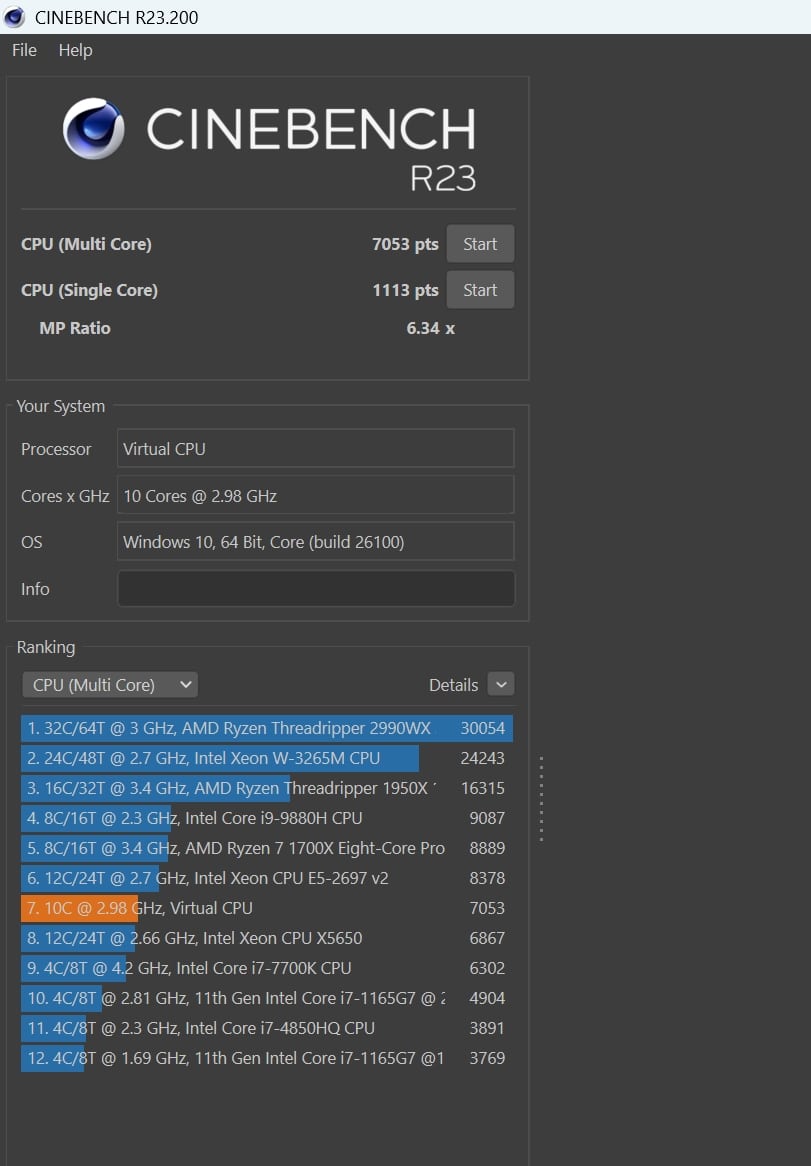The width and height of the screenshot is (811, 1166).
Task: Click the OS field showing Windows 10
Action: point(316,542)
